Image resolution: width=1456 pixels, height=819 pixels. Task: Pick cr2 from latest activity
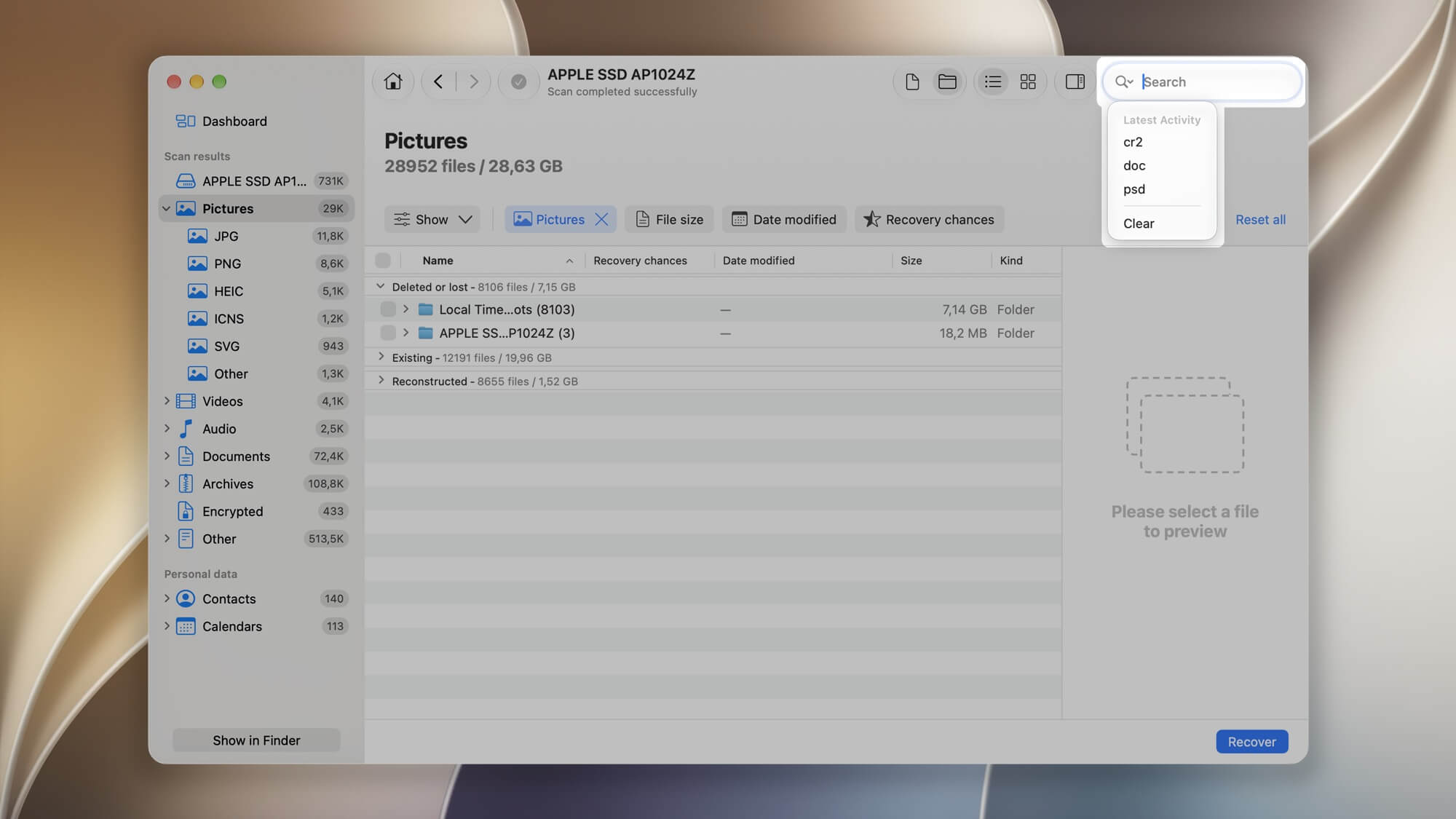[1133, 142]
